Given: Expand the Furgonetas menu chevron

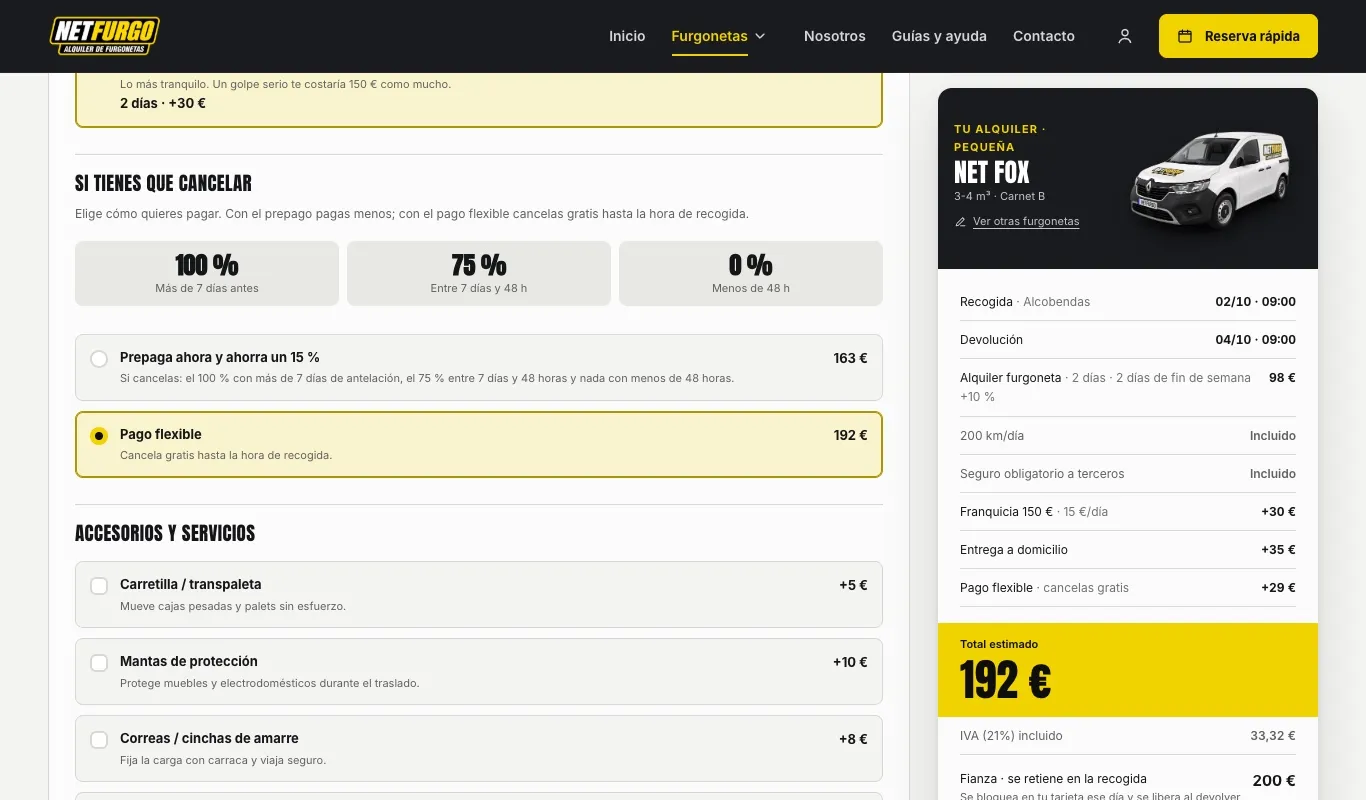Looking at the screenshot, I should pos(760,36).
